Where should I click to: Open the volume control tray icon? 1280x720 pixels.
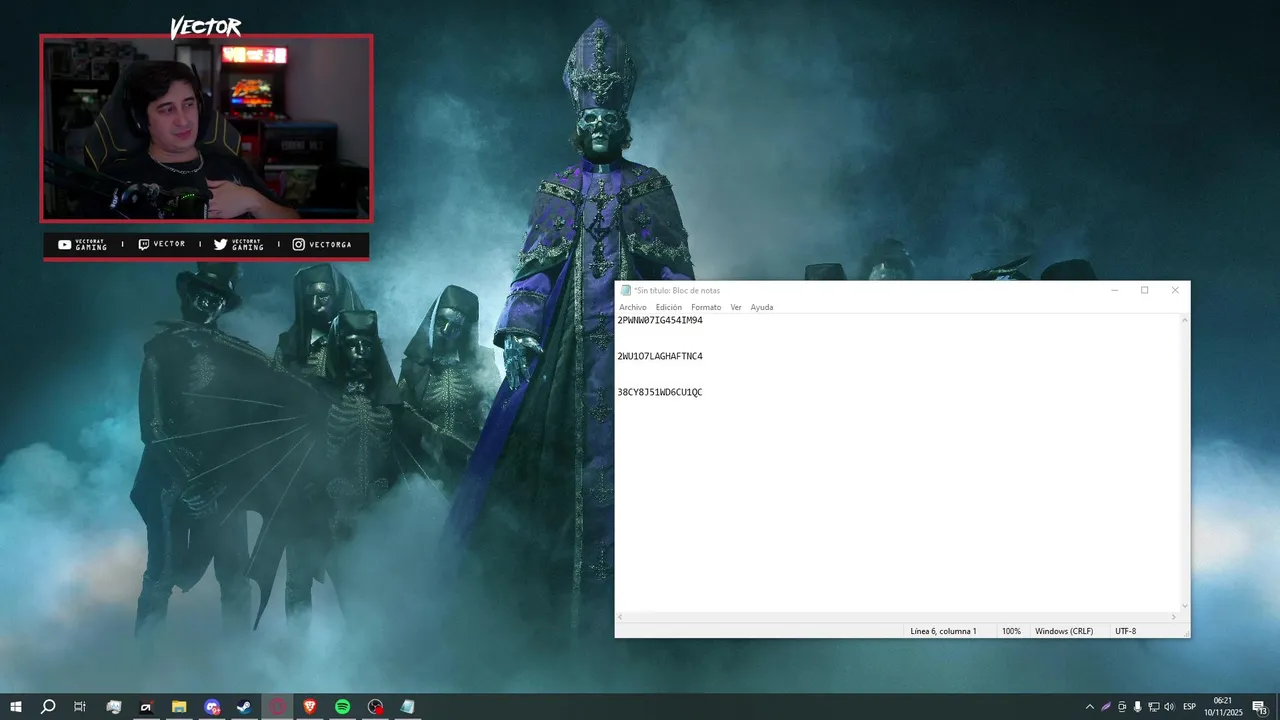pyautogui.click(x=1170, y=707)
